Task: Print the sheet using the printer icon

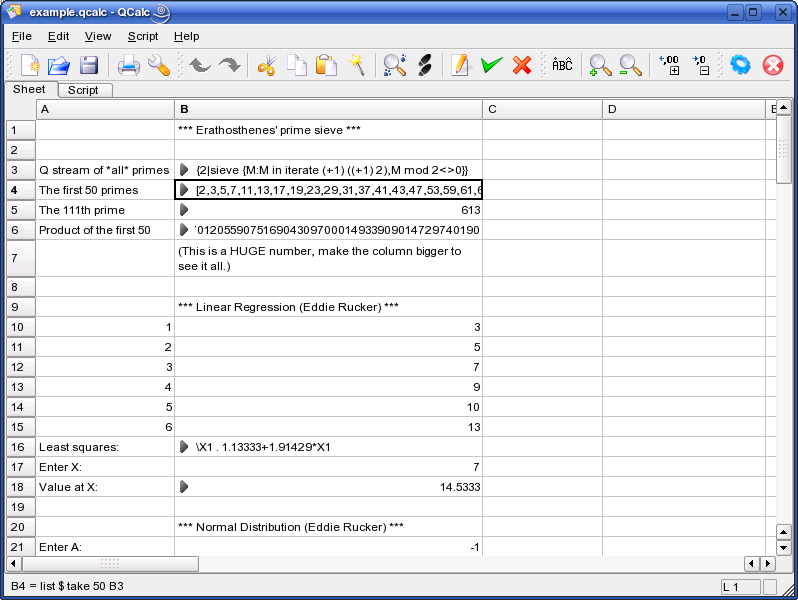Action: pyautogui.click(x=129, y=66)
